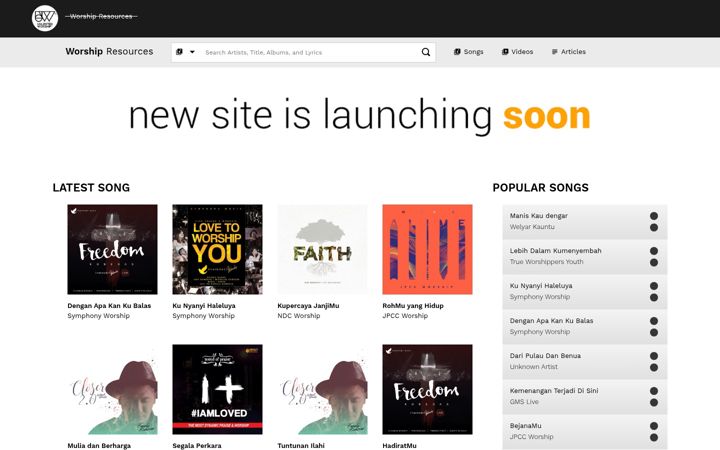
Task: Open the search type dropdown arrow
Action: click(x=192, y=51)
